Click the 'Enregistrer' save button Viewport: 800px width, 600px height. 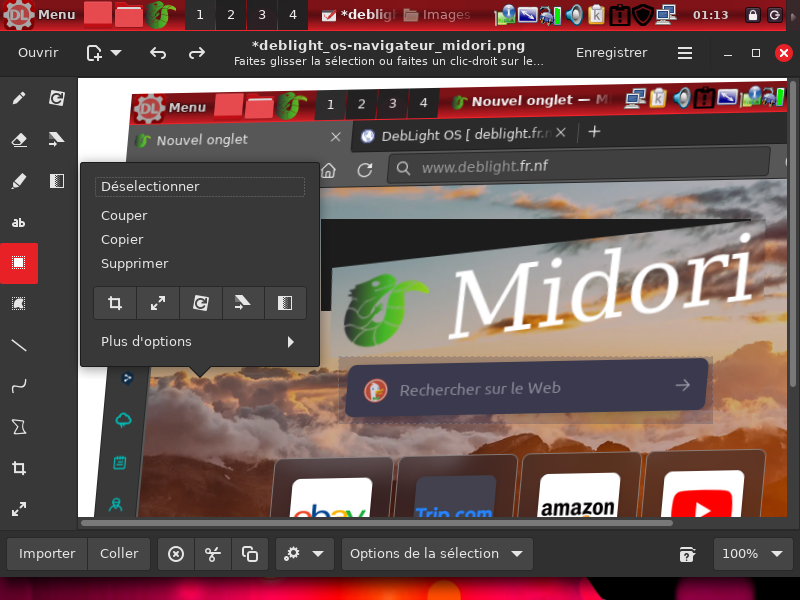point(611,53)
